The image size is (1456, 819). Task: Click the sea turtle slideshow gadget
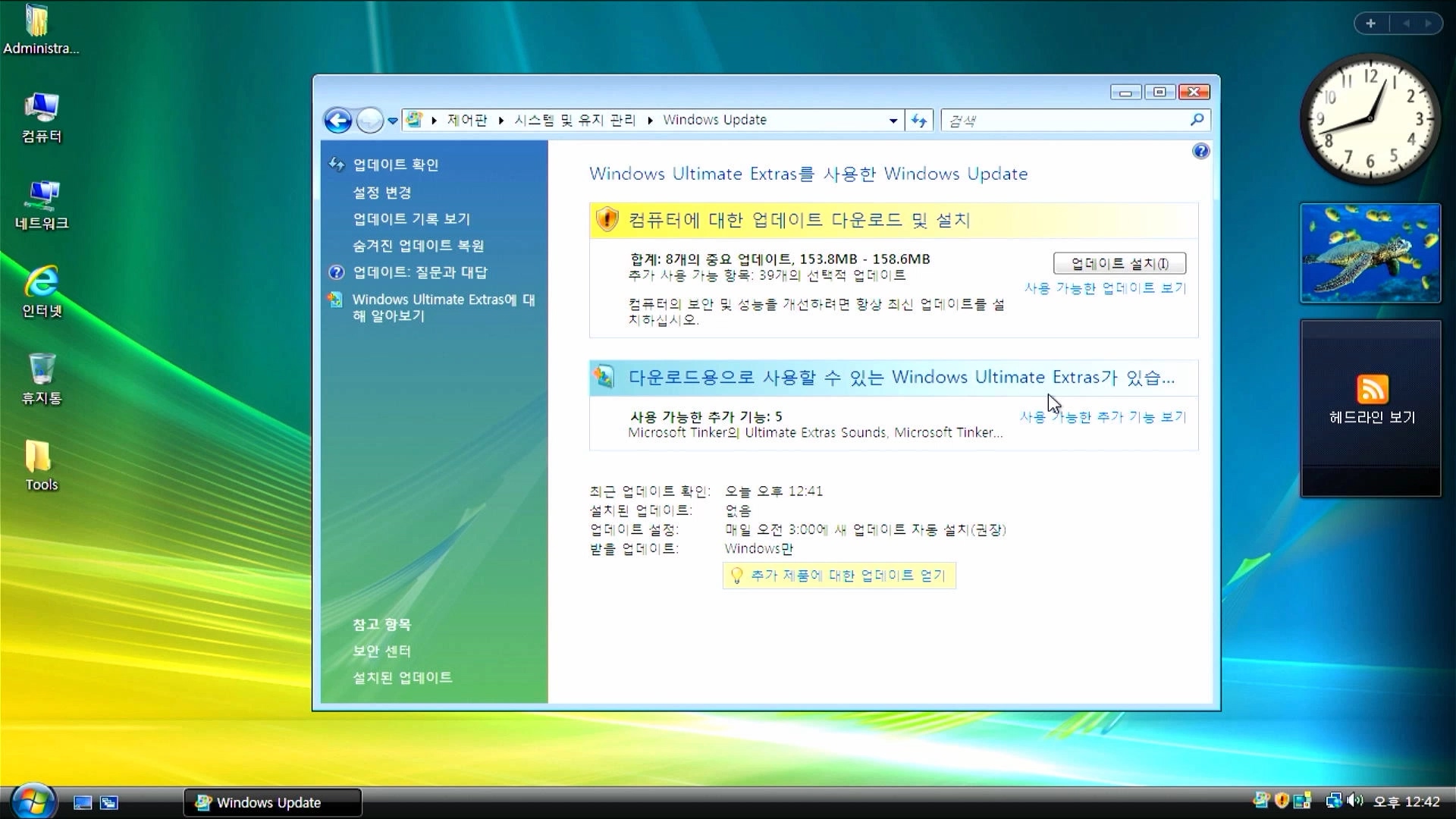(x=1370, y=253)
